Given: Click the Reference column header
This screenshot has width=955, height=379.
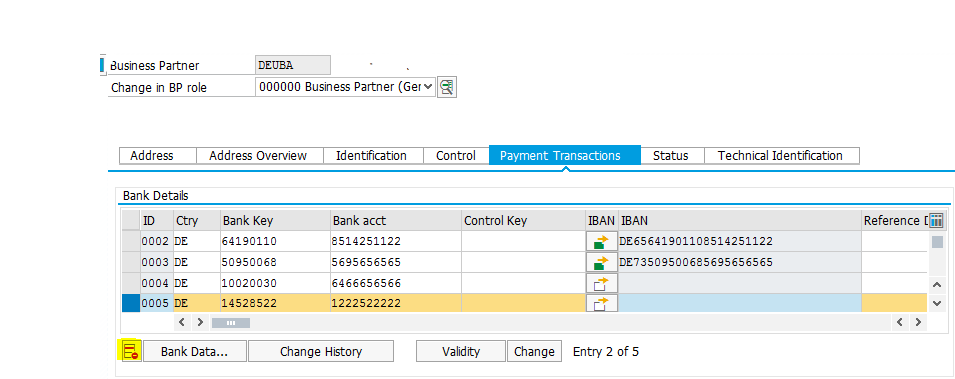Looking at the screenshot, I should [x=895, y=221].
